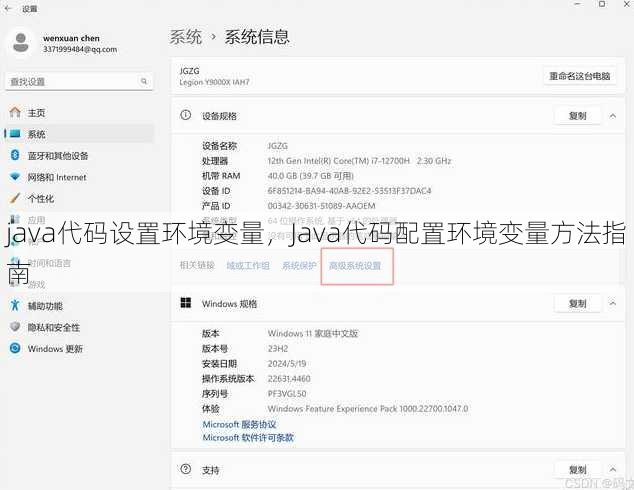Click the 设备规格 section header label

(x=219, y=116)
